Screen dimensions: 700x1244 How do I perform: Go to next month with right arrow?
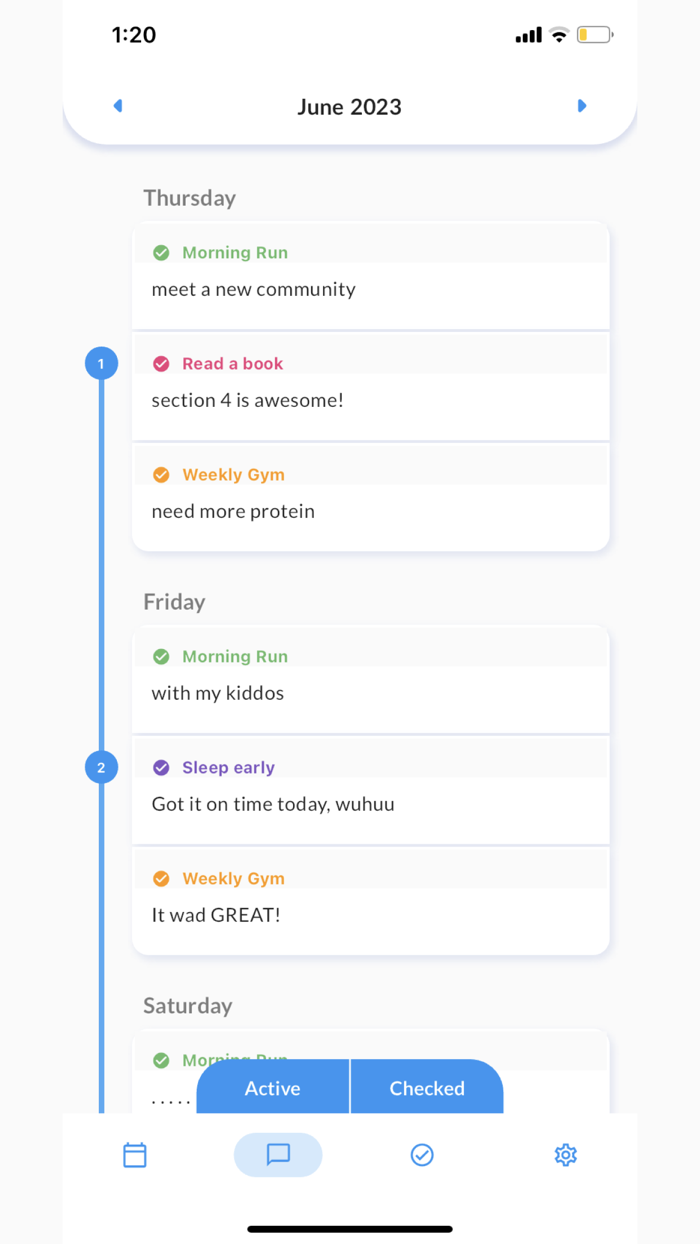(x=582, y=106)
